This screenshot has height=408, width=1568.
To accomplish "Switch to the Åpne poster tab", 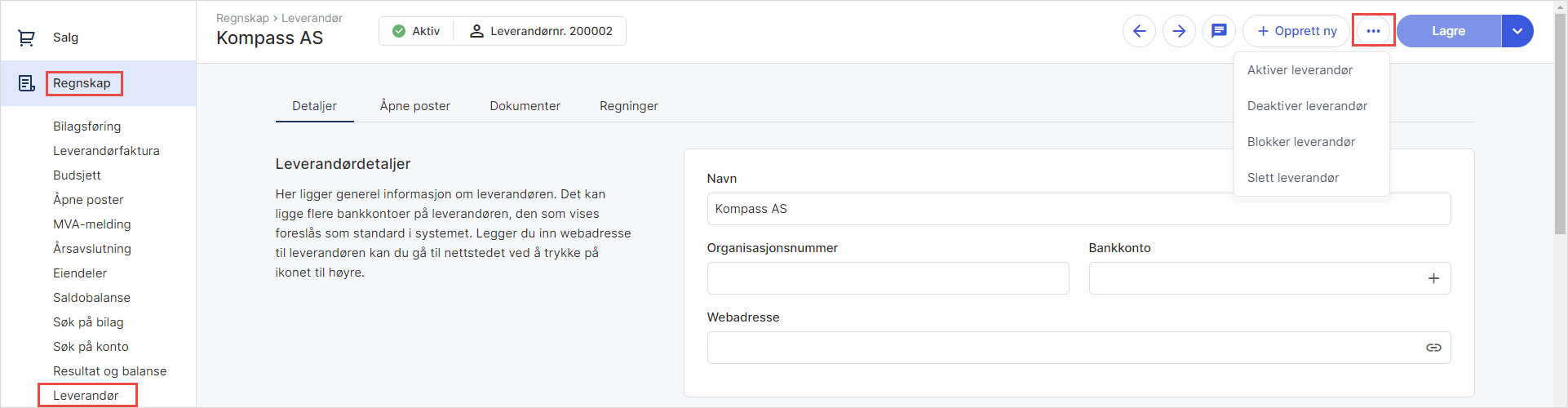I will [x=414, y=106].
